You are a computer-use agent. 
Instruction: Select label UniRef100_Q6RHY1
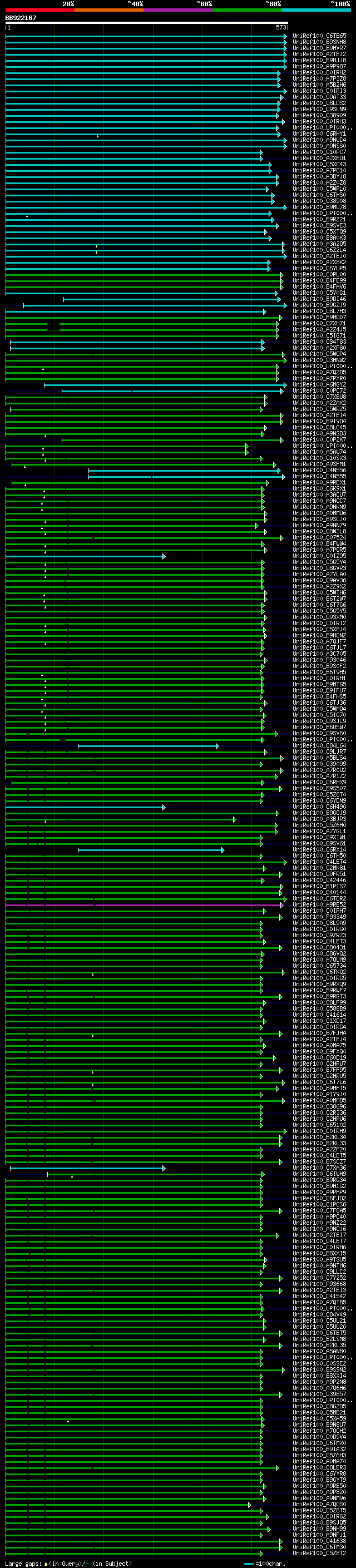pyautogui.click(x=319, y=134)
